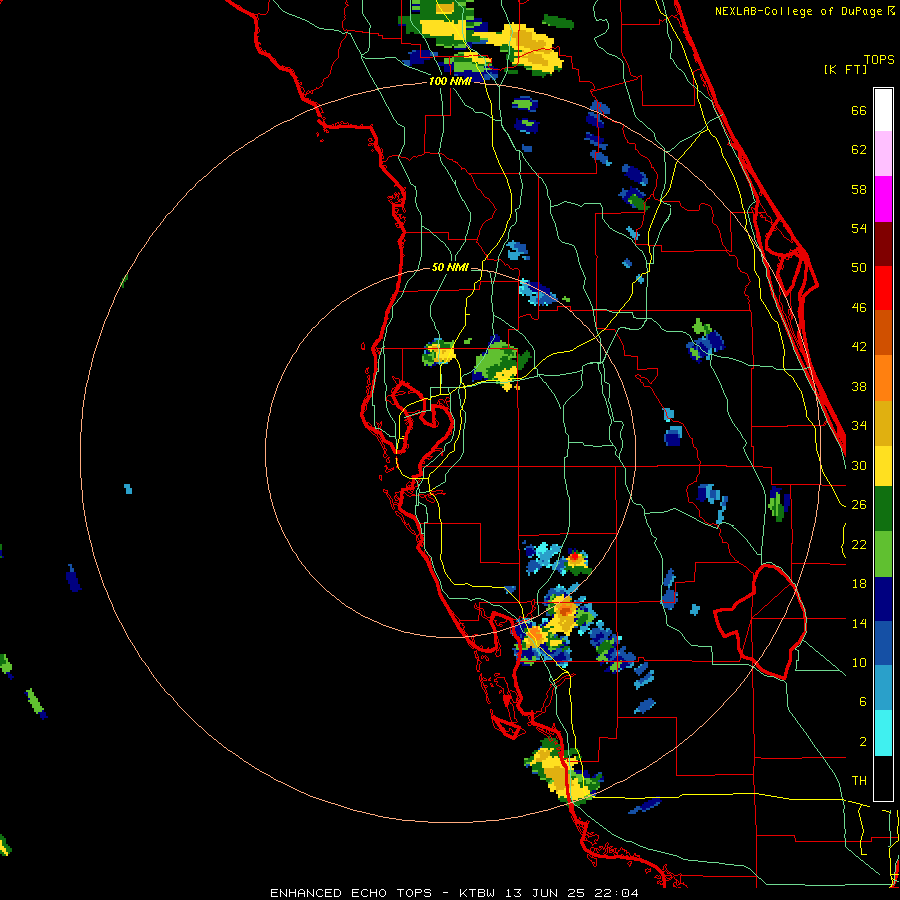Image resolution: width=900 pixels, height=900 pixels.
Task: Click the 18 legend value
Action: coord(859,584)
